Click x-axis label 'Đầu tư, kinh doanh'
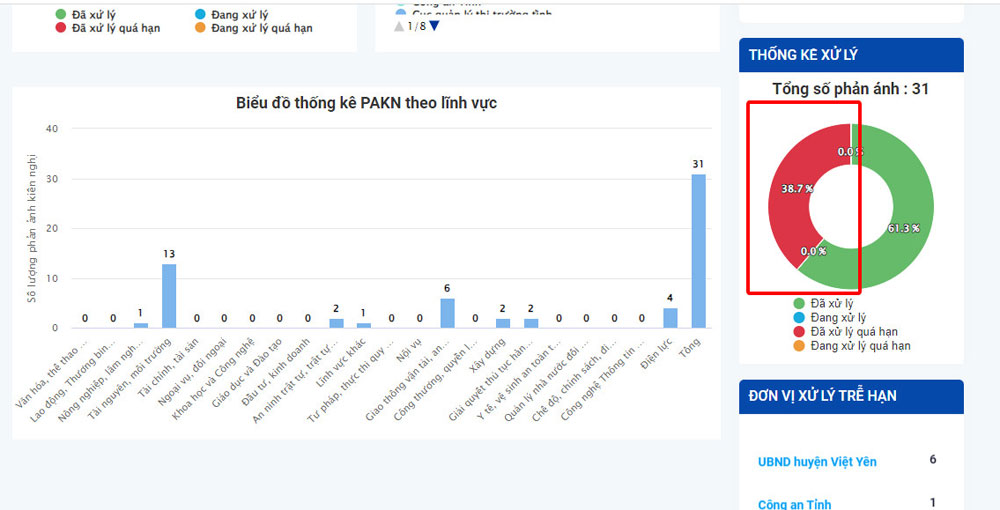The width and height of the screenshot is (1000, 510). [276, 372]
